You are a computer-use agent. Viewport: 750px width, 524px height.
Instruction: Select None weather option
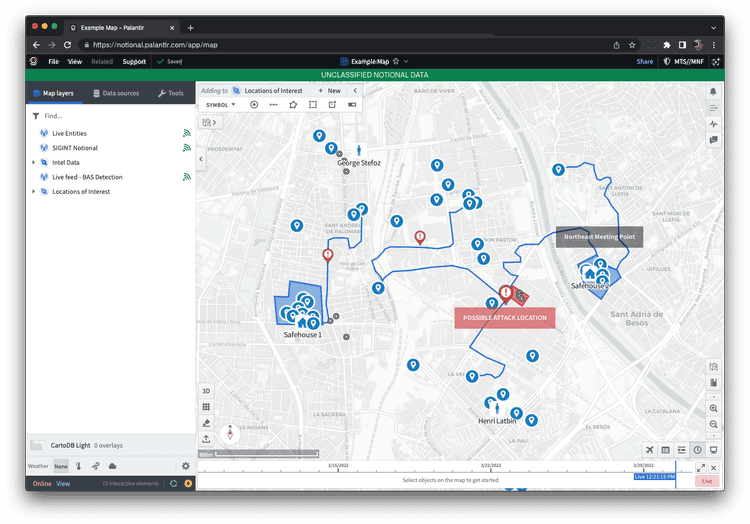click(61, 466)
